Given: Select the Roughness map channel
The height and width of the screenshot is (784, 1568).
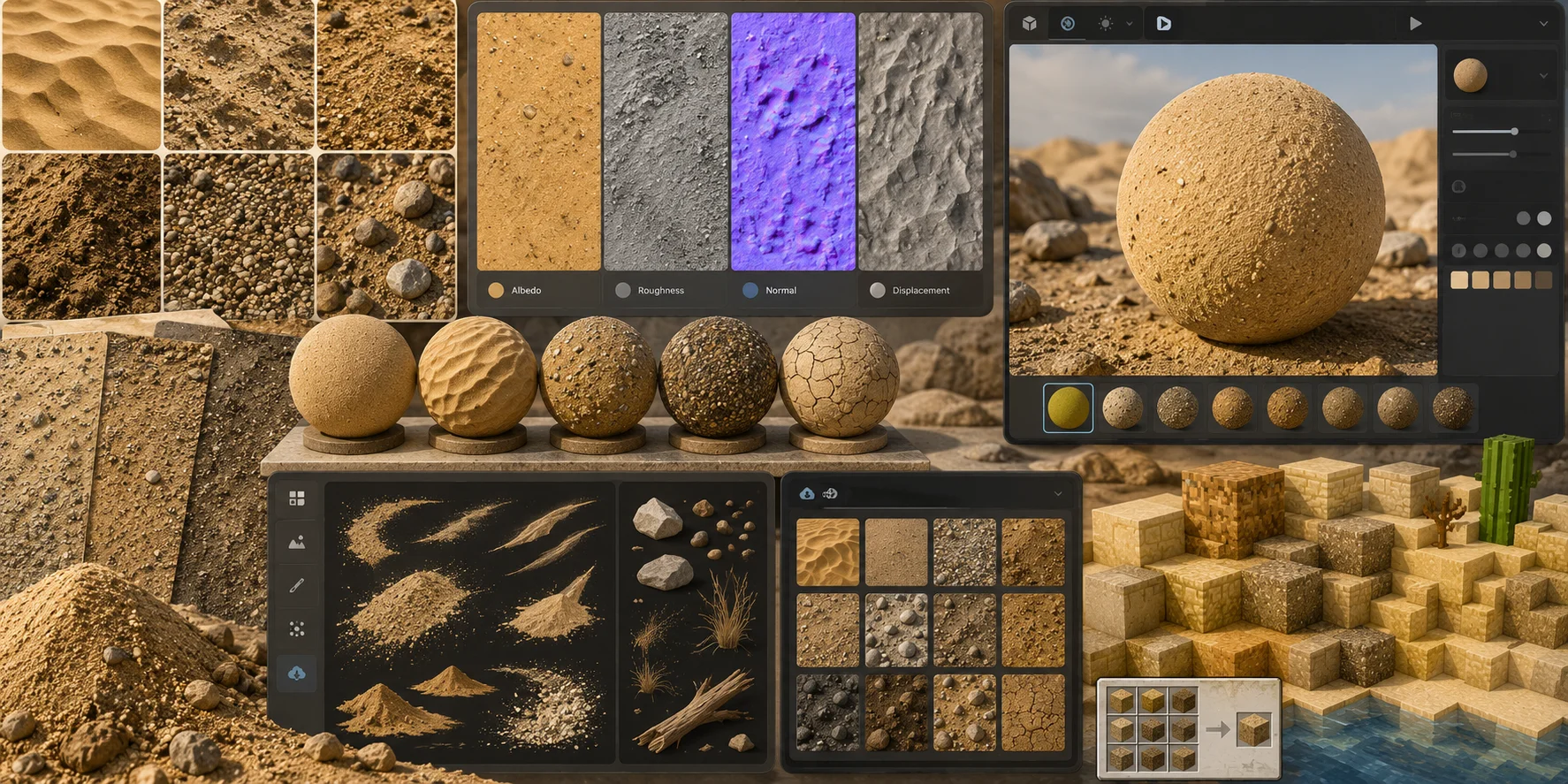Looking at the screenshot, I should pos(651,290).
